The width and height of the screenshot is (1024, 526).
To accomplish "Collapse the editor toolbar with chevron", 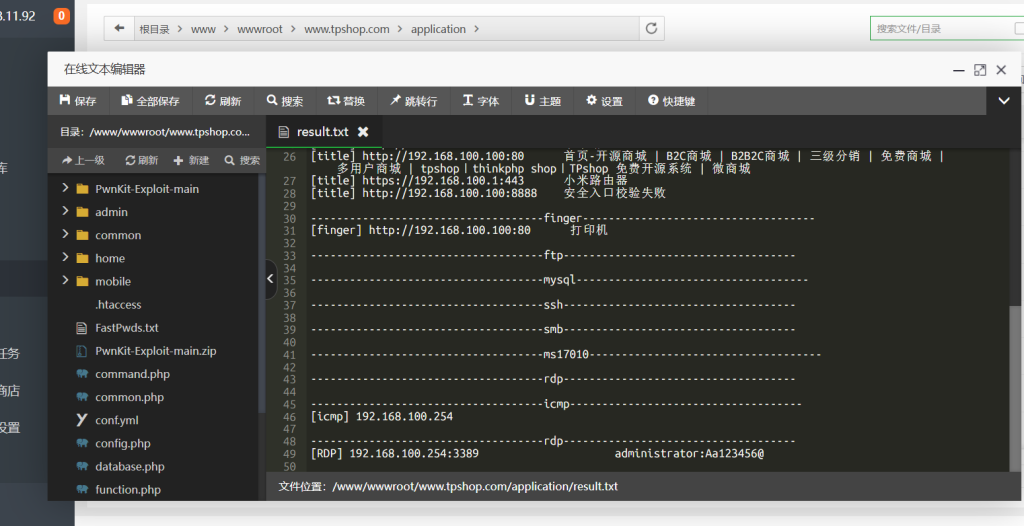I will tap(1003, 101).
